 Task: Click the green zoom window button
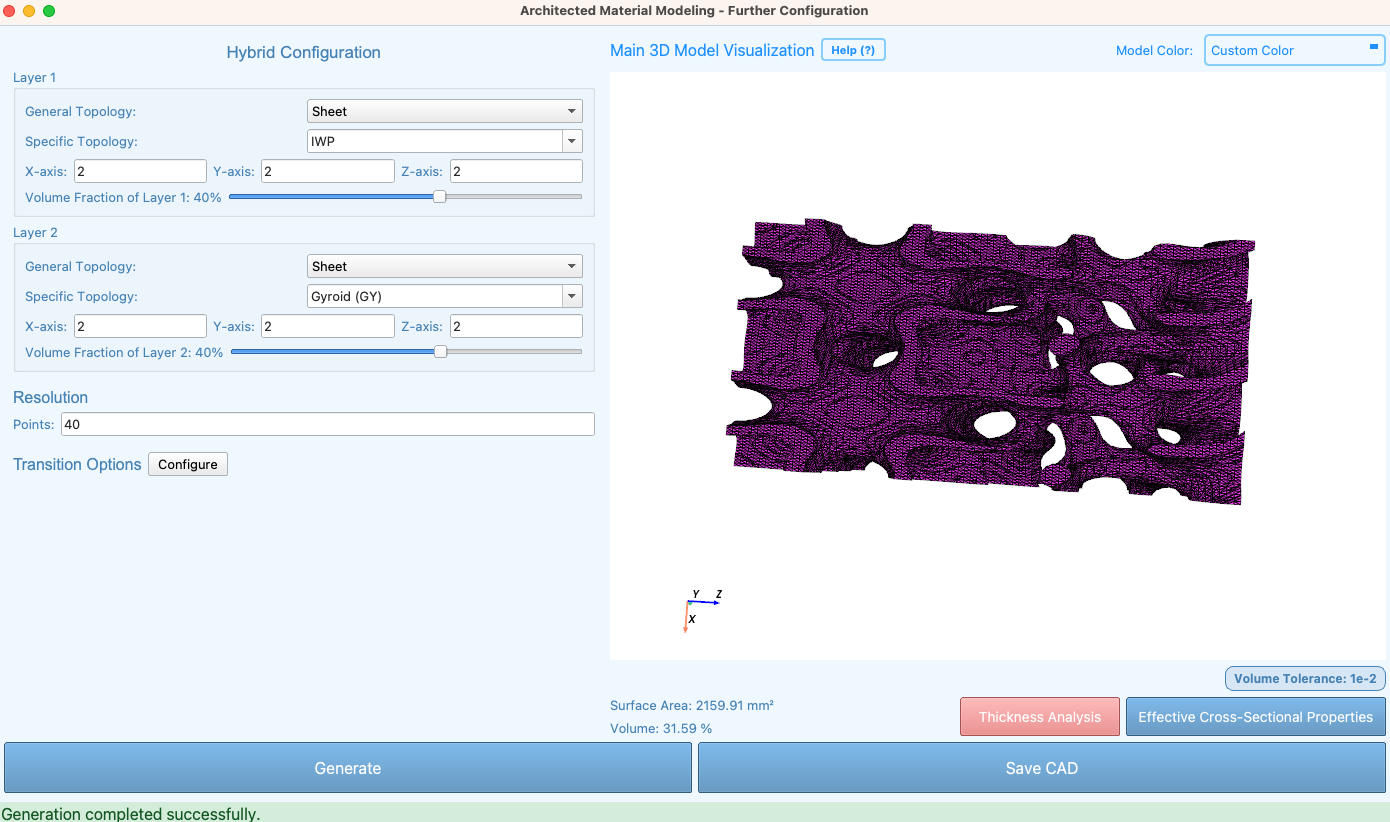49,11
